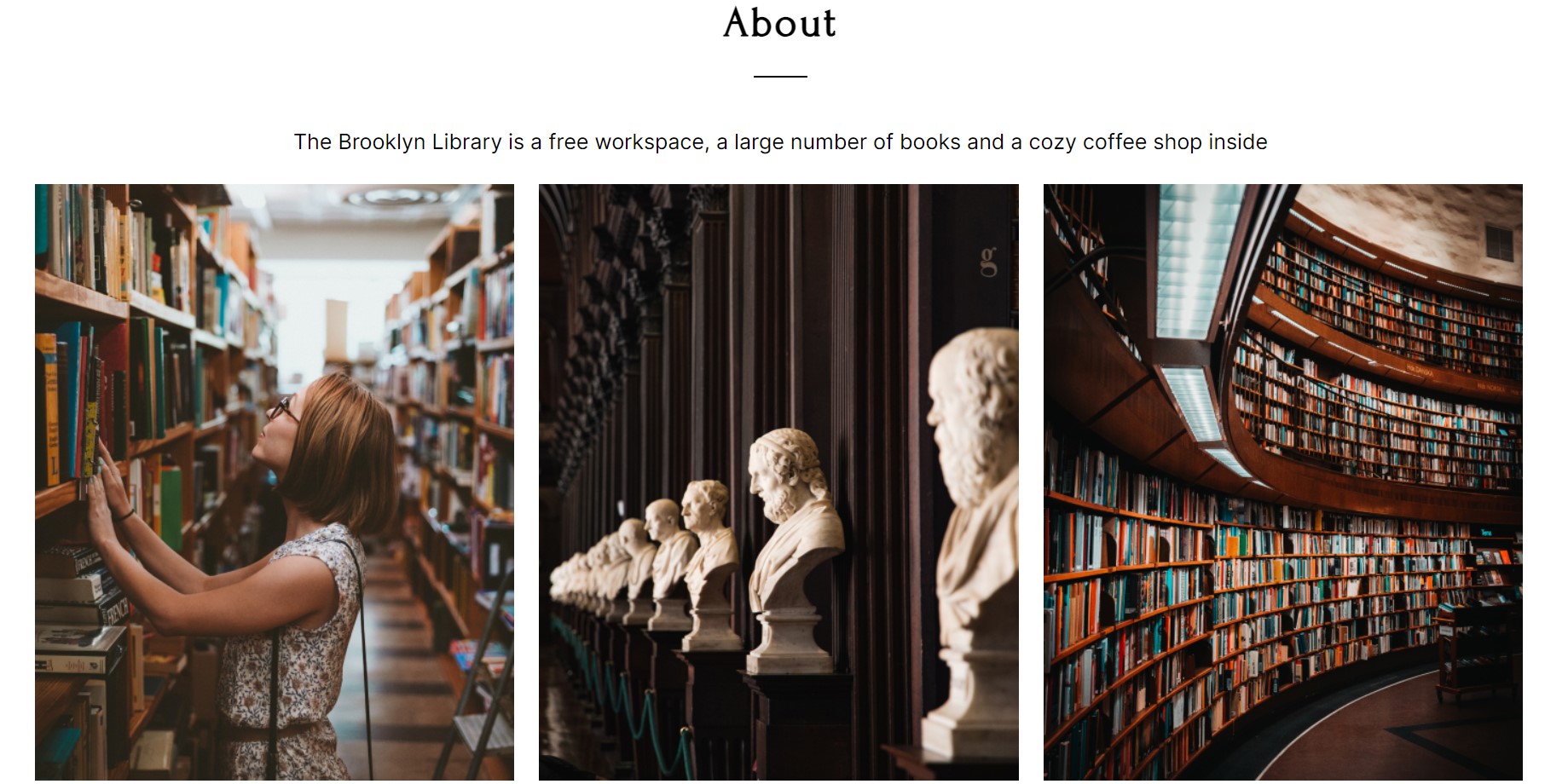Image resolution: width=1568 pixels, height=784 pixels.
Task: Click the golden letter g sign in middle photo
Action: point(988,262)
